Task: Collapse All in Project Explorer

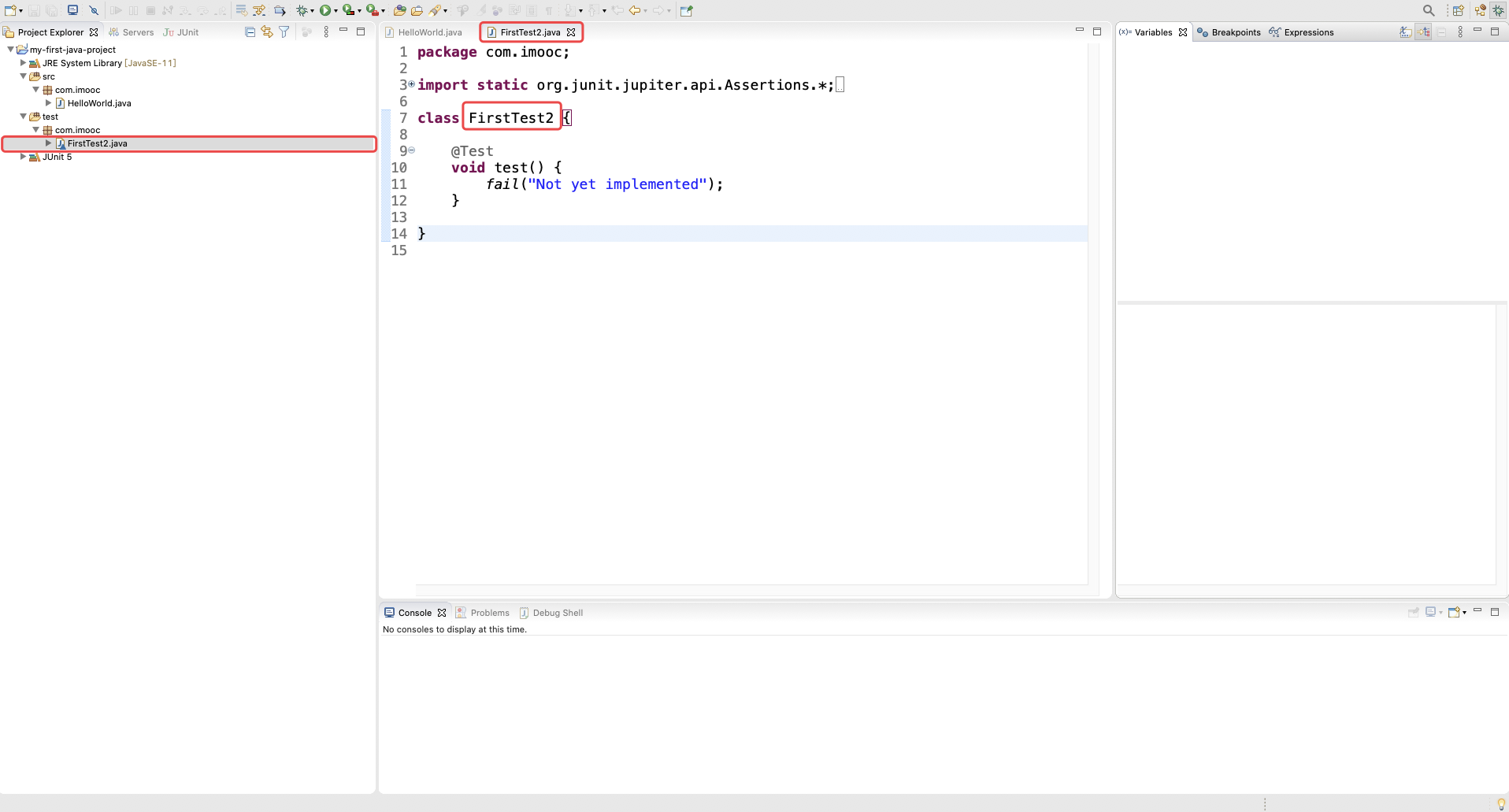Action: (x=250, y=32)
